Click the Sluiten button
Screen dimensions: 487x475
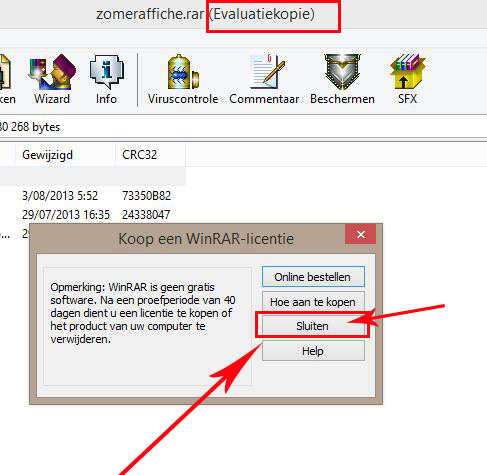click(x=313, y=326)
